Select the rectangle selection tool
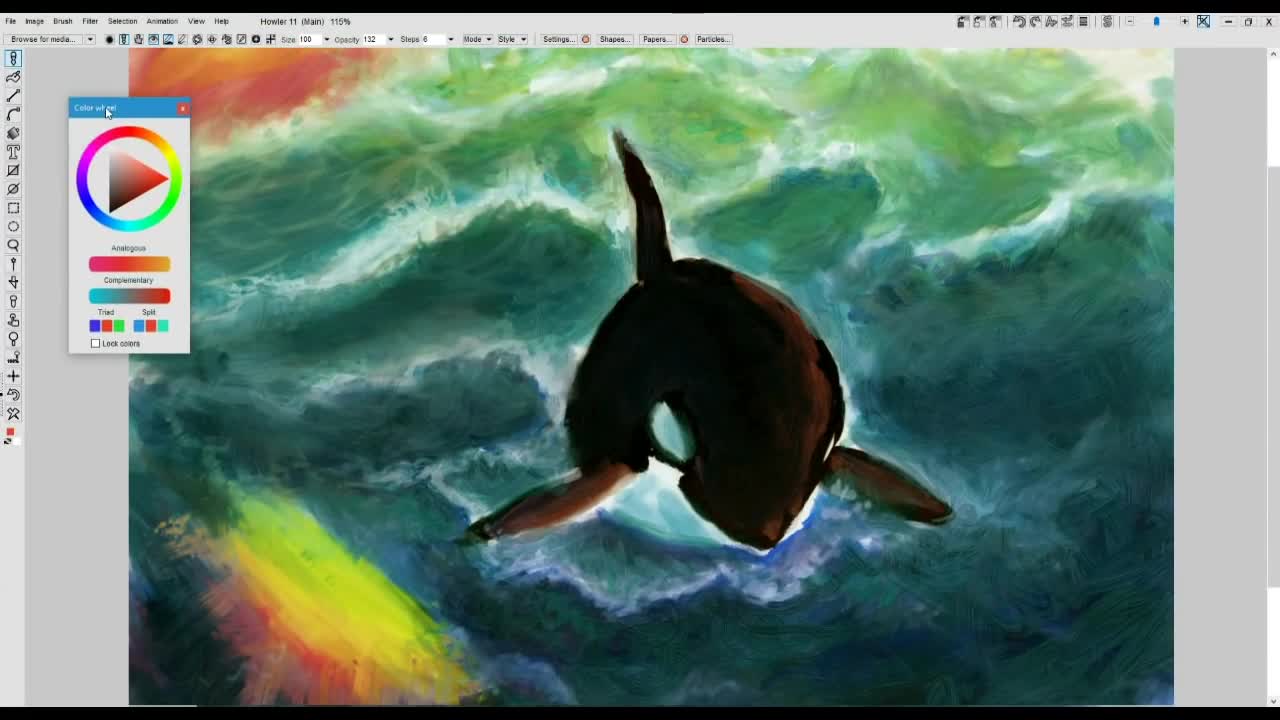This screenshot has height=720, width=1280. point(13,208)
